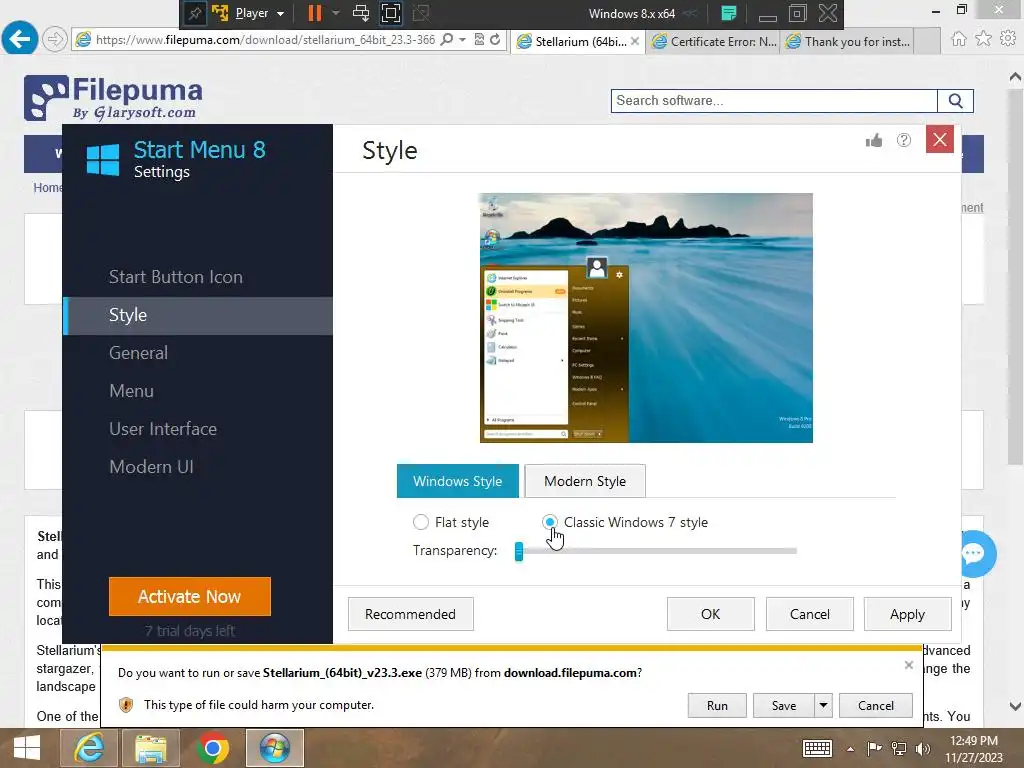Screen dimensions: 1024x768
Task: Open the Player dropdown menu
Action: tap(260, 13)
